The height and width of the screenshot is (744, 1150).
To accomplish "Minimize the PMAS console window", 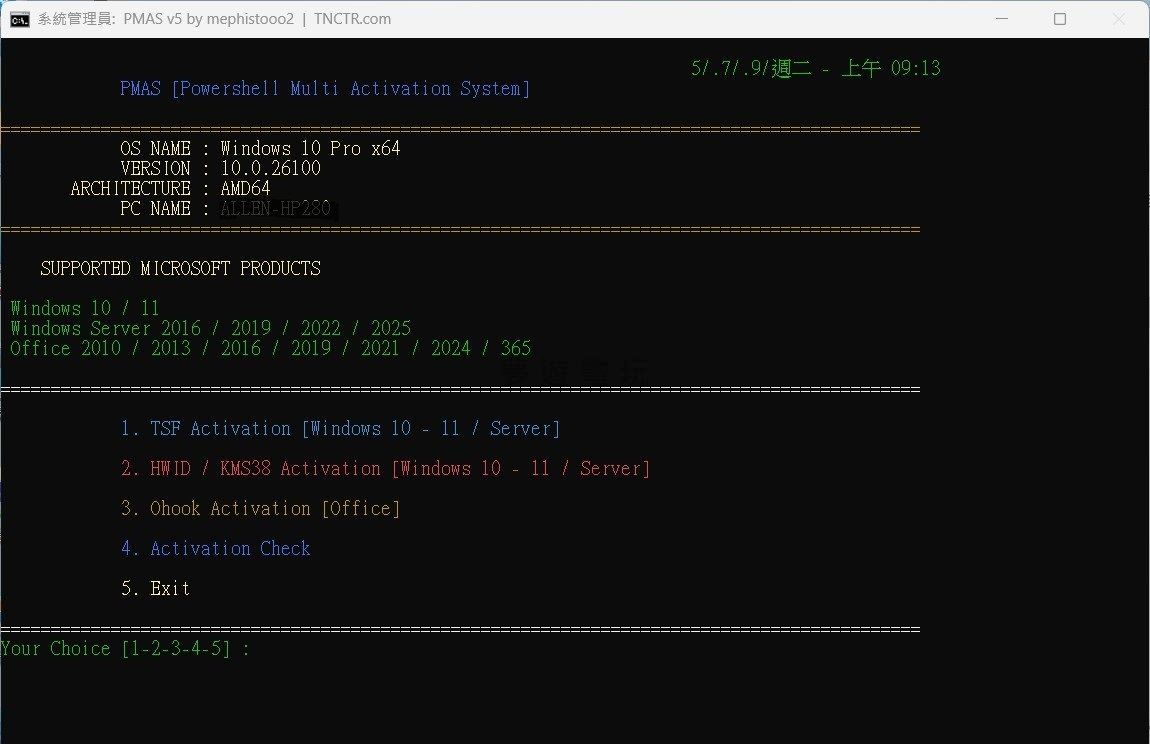I will [1002, 19].
